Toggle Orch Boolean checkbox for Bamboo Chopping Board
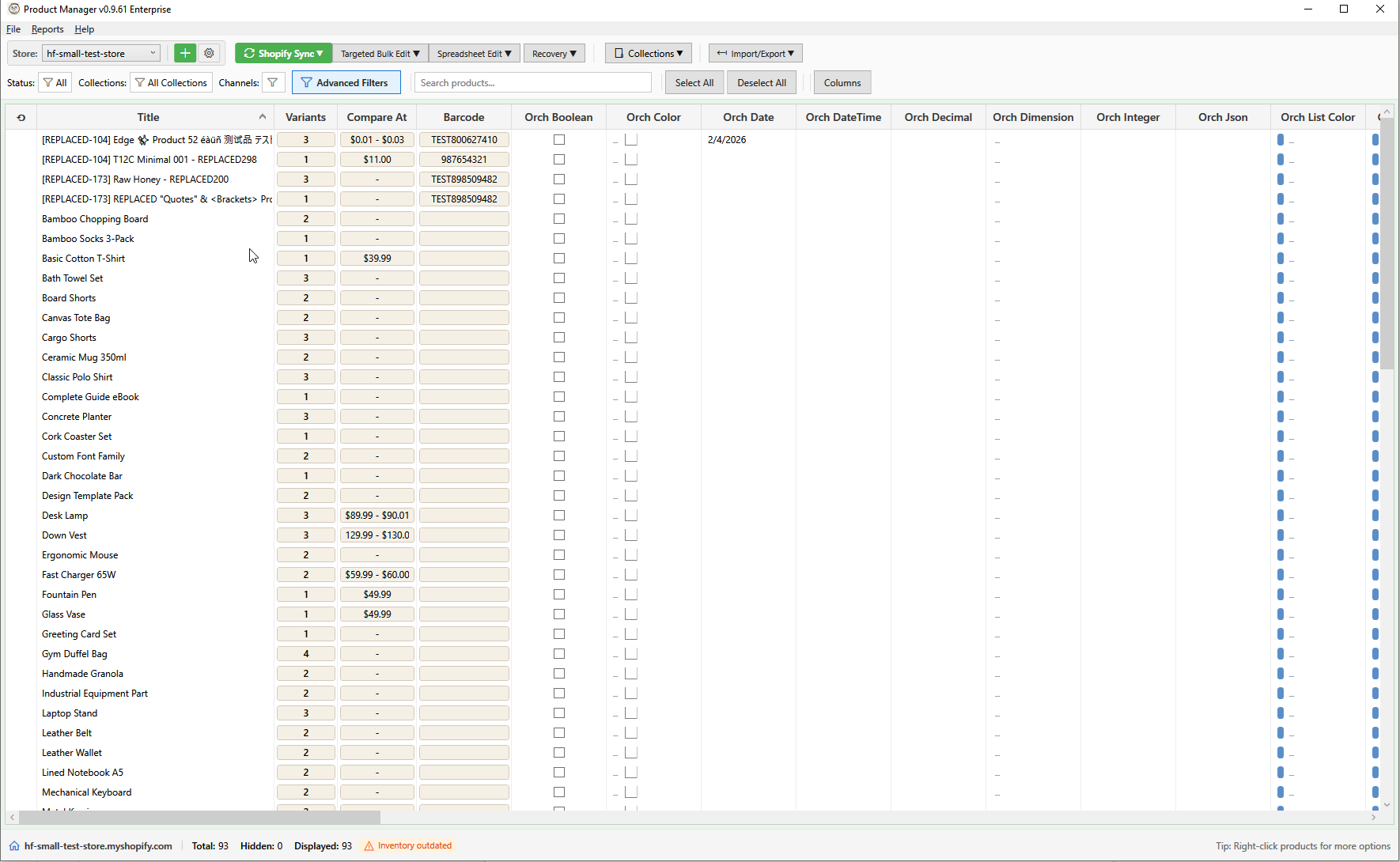 [559, 219]
